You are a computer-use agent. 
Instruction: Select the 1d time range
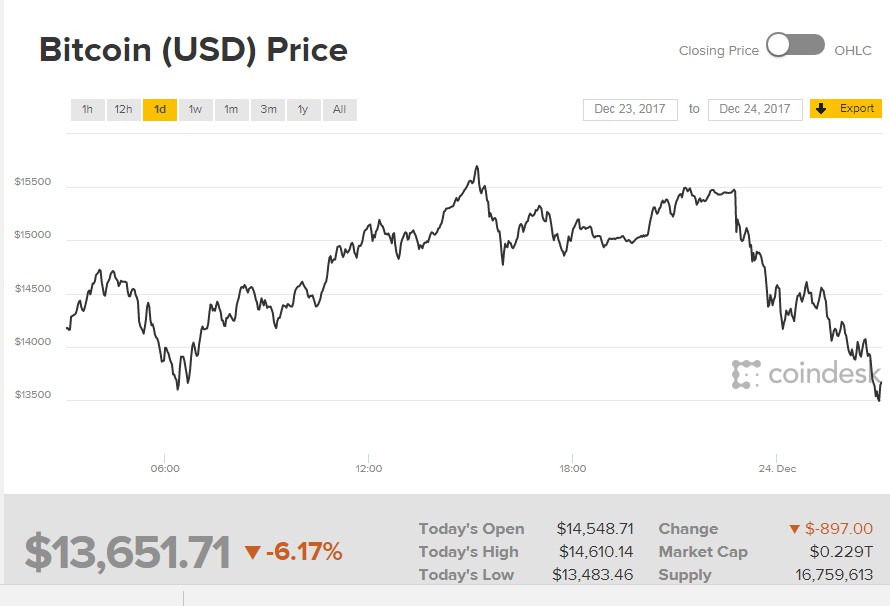159,109
